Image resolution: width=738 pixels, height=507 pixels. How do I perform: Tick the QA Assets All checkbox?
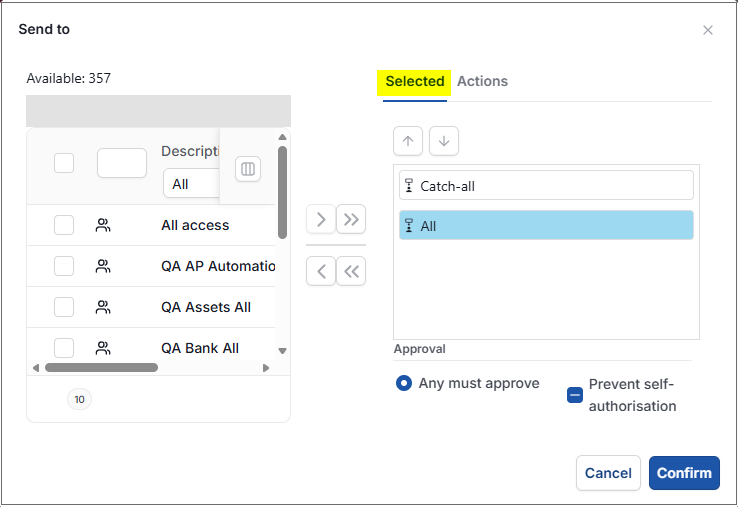pos(64,307)
